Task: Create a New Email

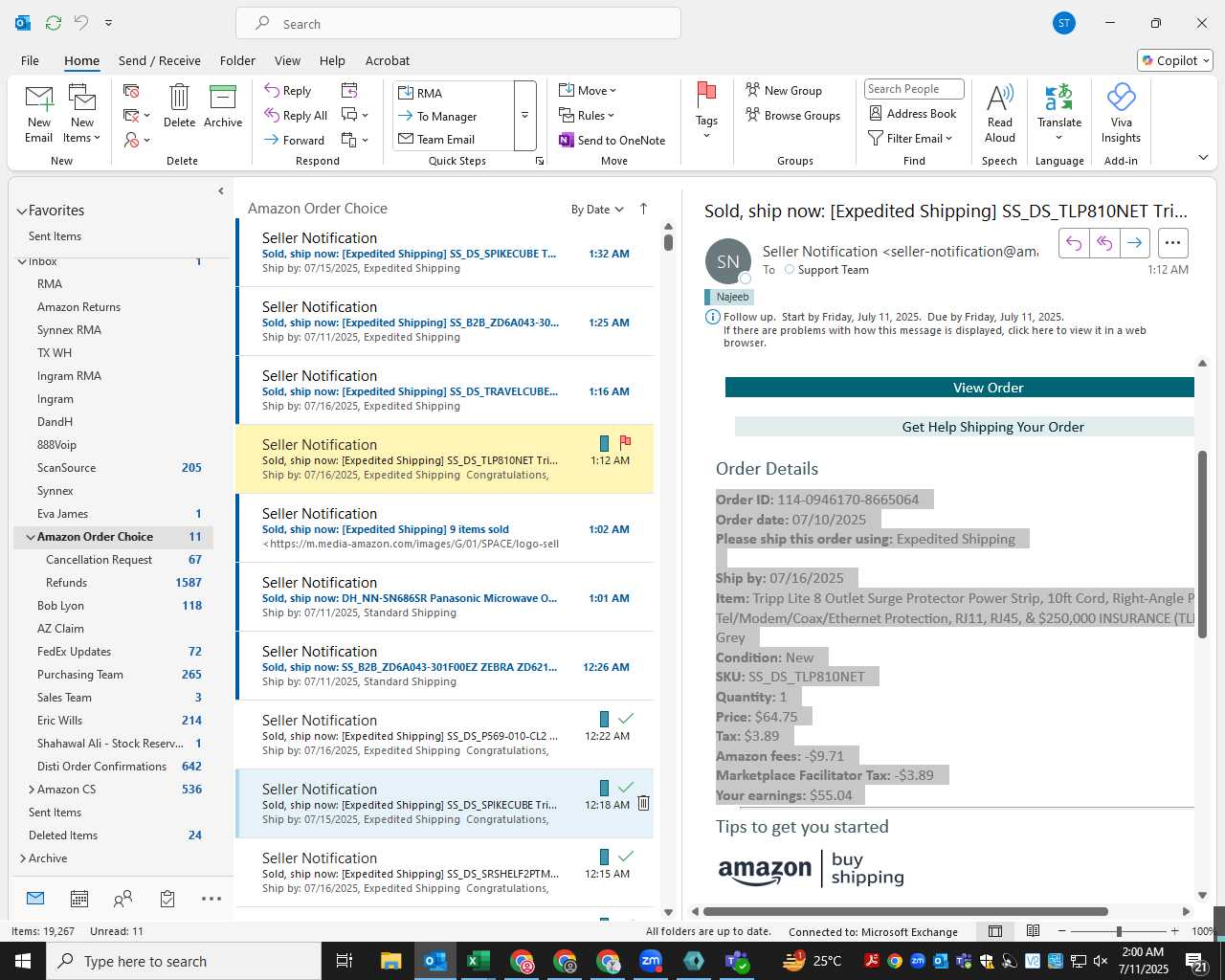Action: click(39, 114)
